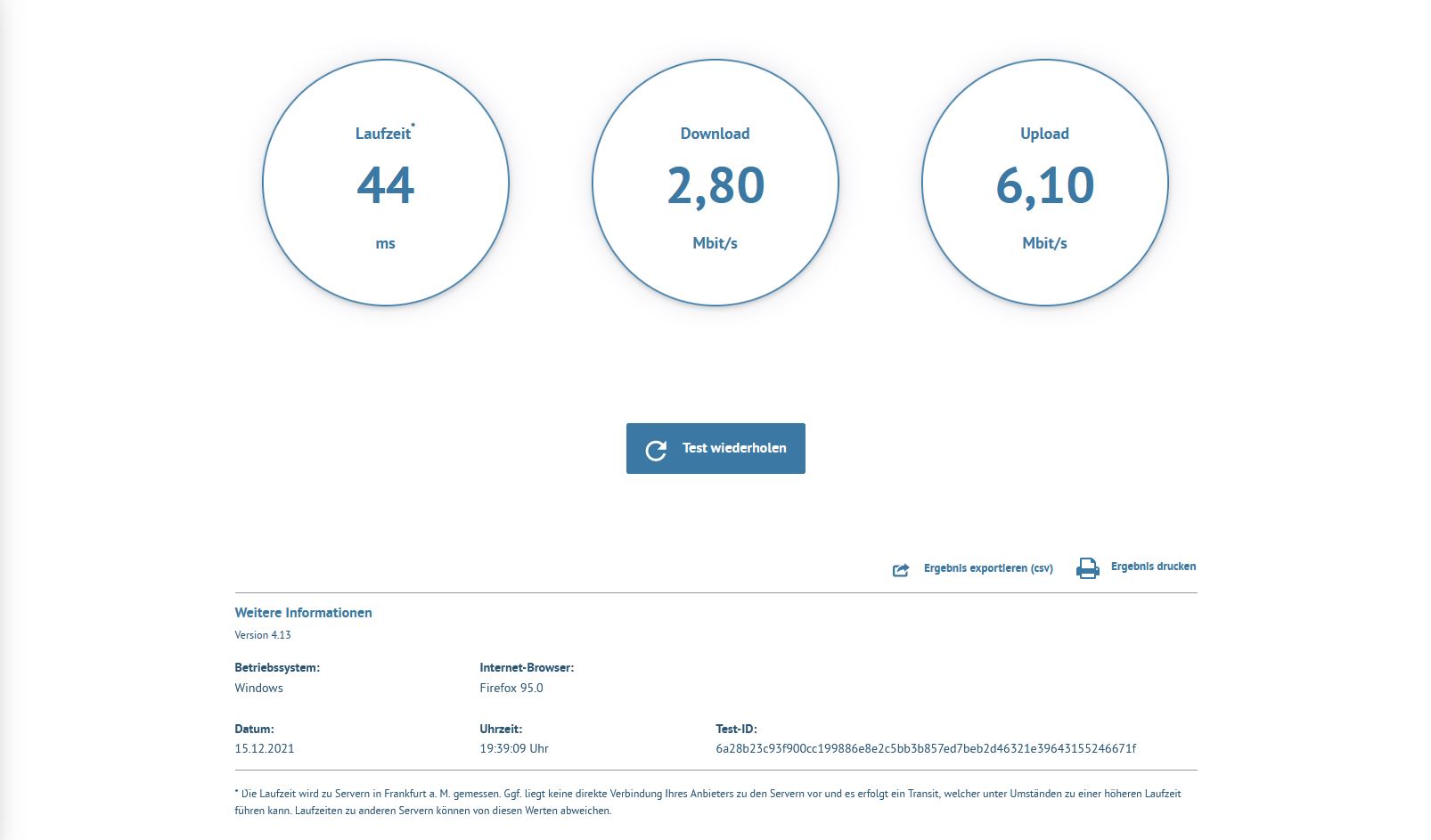Viewport: 1431px width, 840px height.
Task: Click the Version 4.13 text
Action: coord(263,635)
